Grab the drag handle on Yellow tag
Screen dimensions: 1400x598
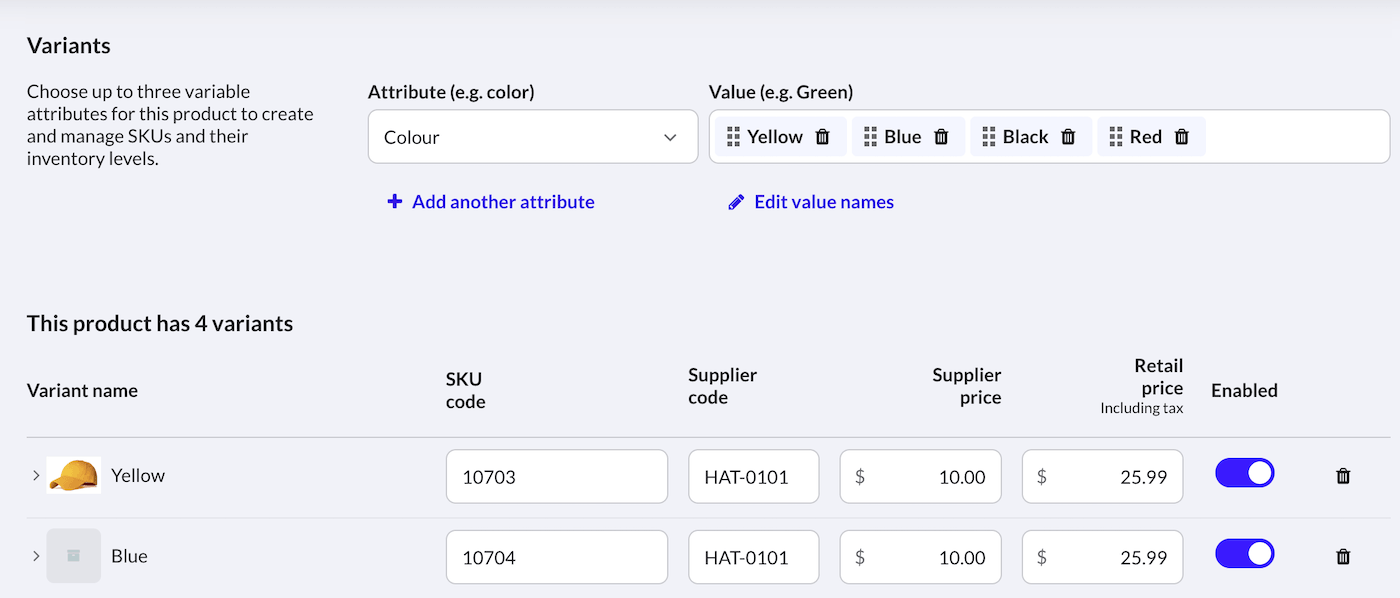[x=733, y=137]
